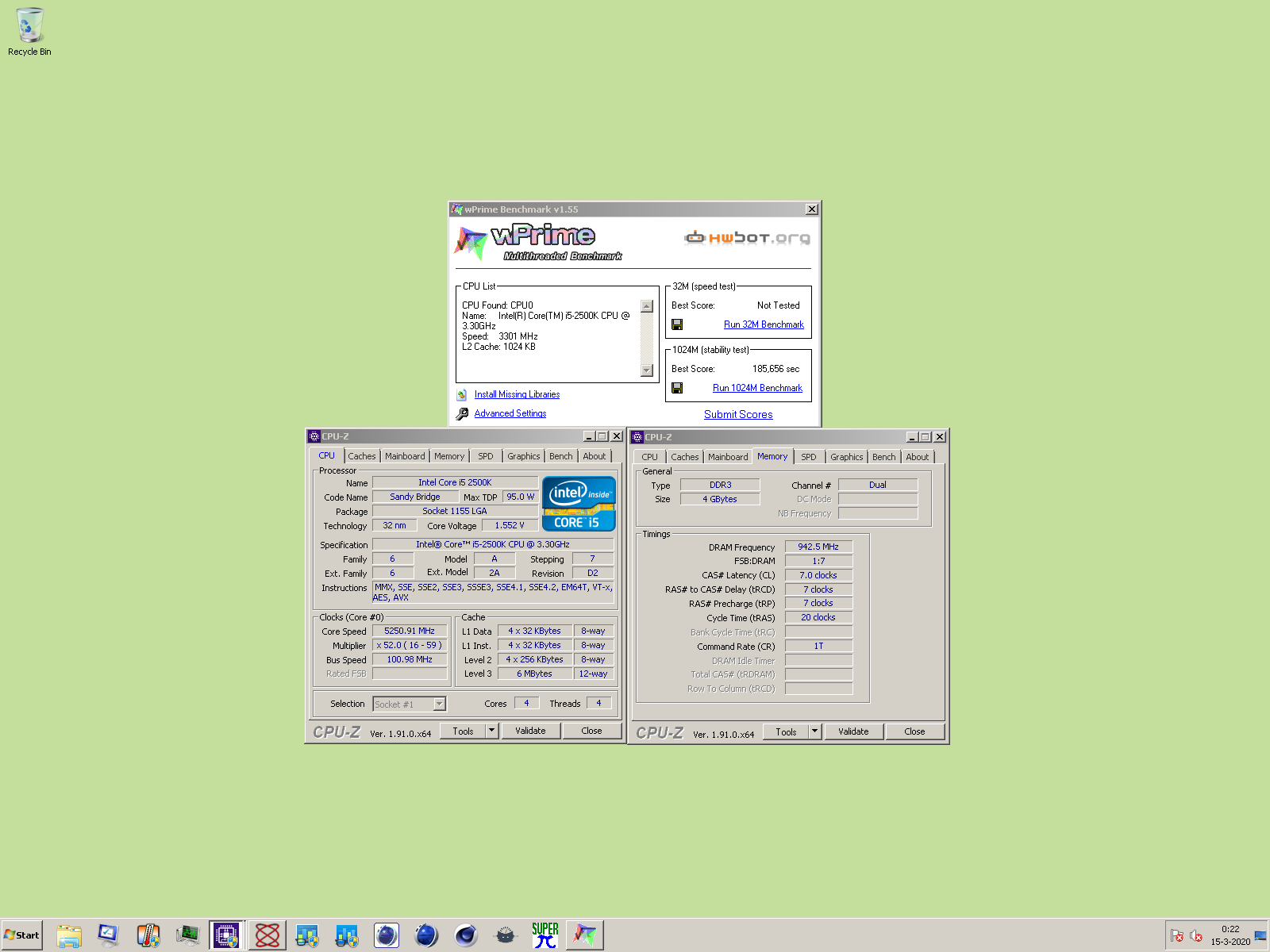Open Super Pi from the taskbar
This screenshot has height=952, width=1270.
tap(545, 935)
